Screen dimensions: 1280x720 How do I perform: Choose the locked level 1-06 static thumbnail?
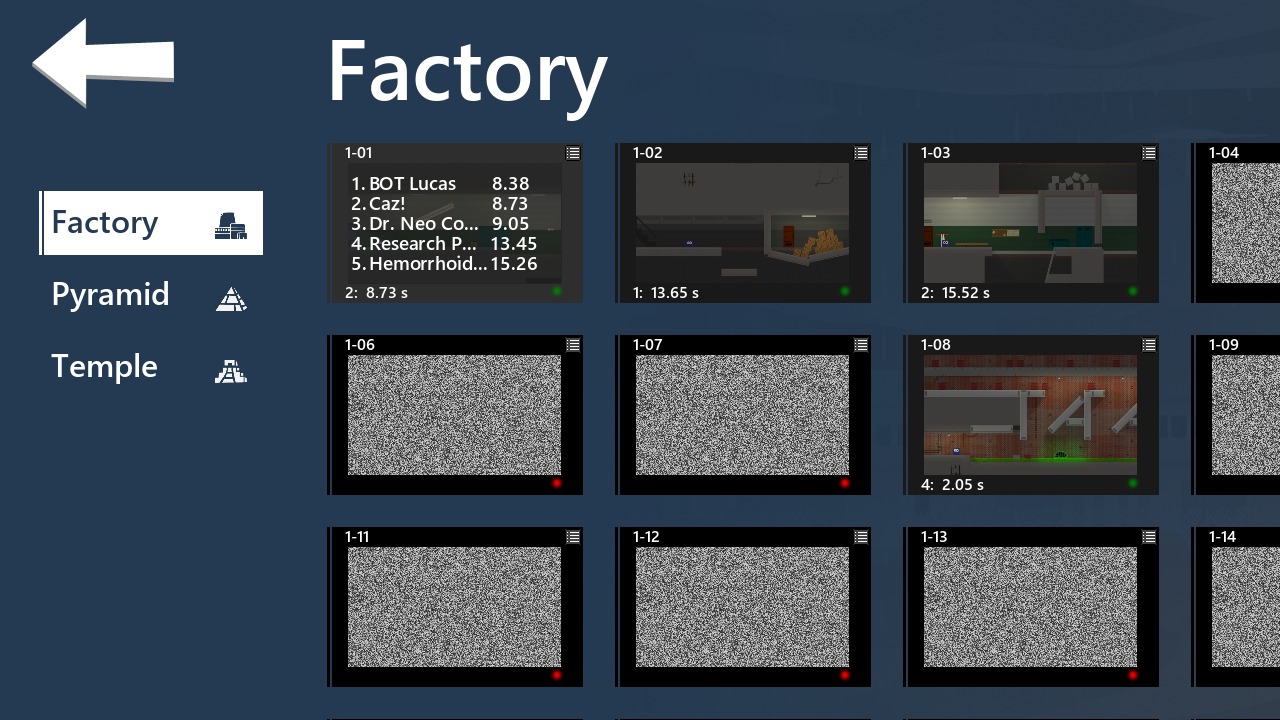pos(454,415)
